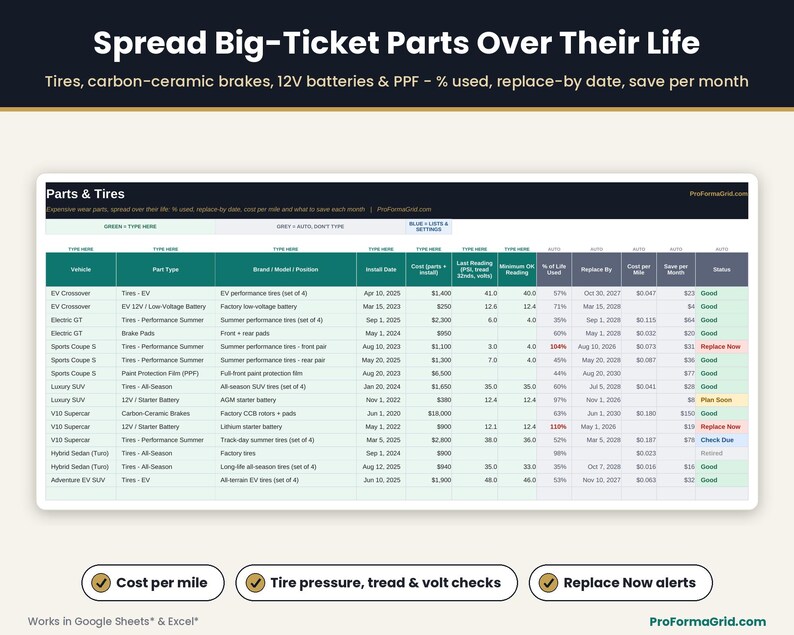
Task: Click the Paint Protection Film (PPF) cell
Action: pos(166,373)
